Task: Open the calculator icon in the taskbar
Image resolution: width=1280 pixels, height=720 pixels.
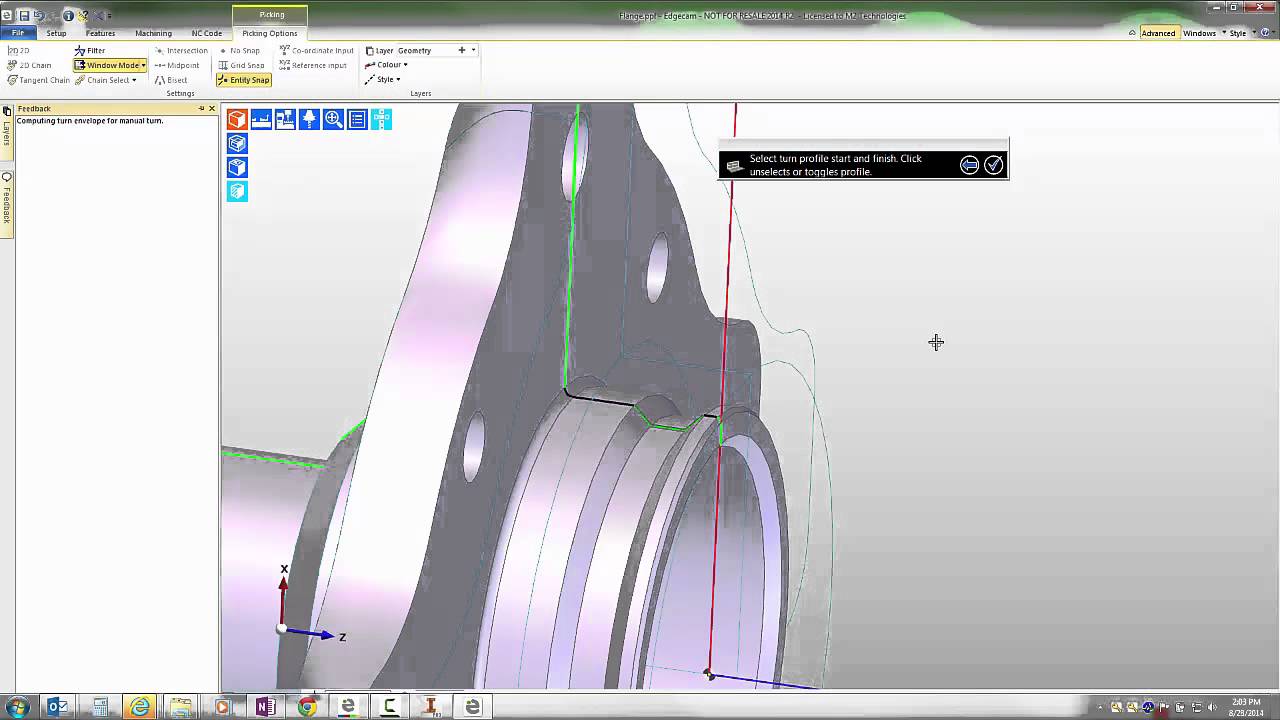Action: tap(99, 707)
